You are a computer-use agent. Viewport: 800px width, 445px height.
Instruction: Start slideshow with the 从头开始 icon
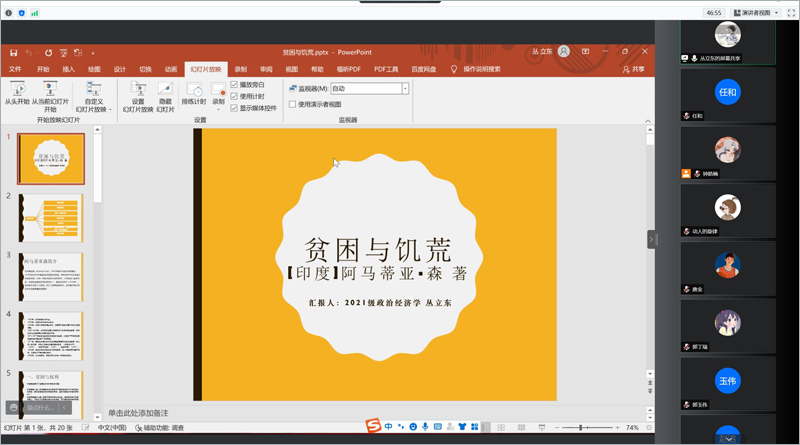click(x=15, y=91)
